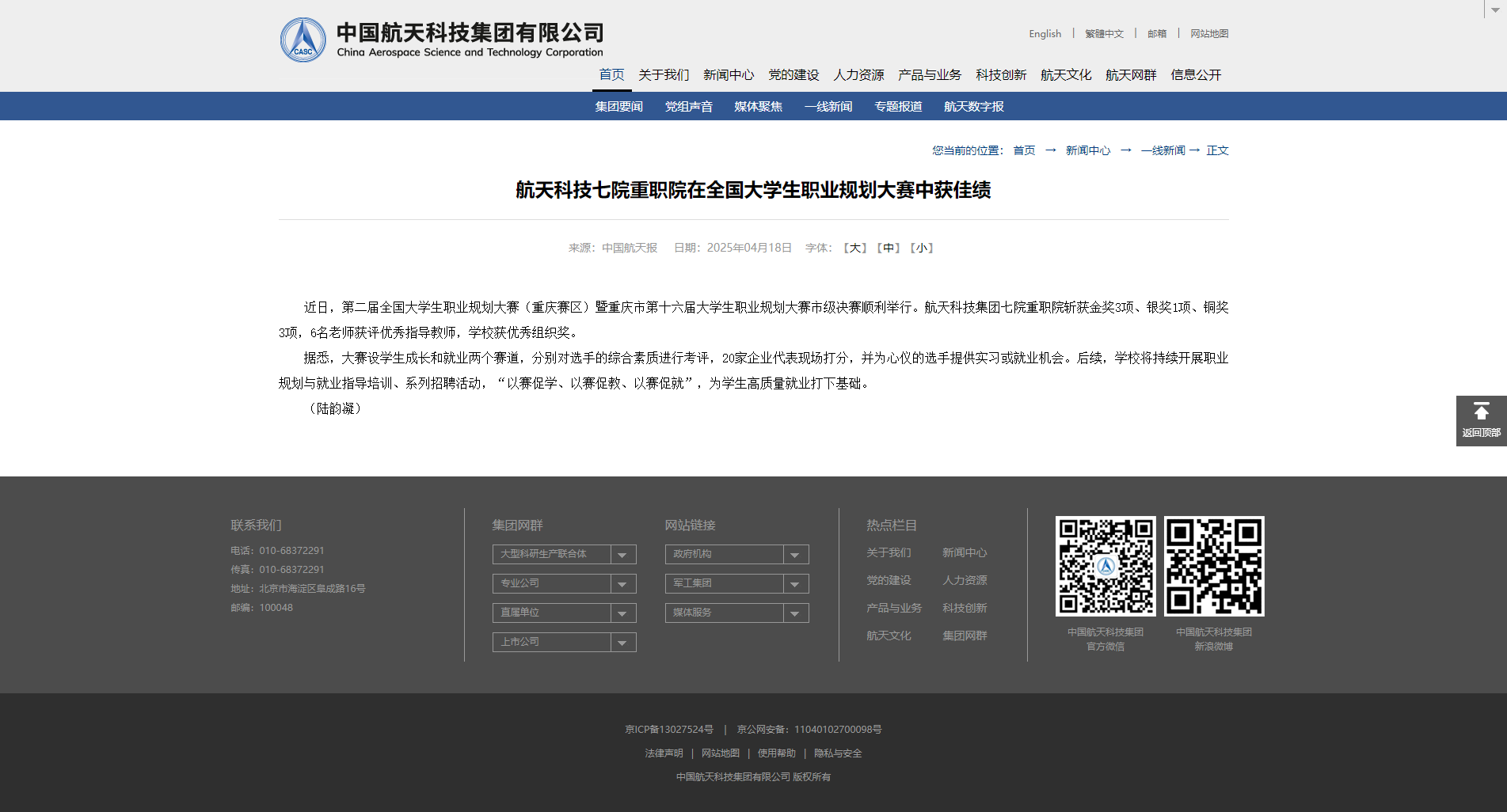Viewport: 1507px width, 812px height.
Task: Switch to 繁體中文 version
Action: point(1105,33)
